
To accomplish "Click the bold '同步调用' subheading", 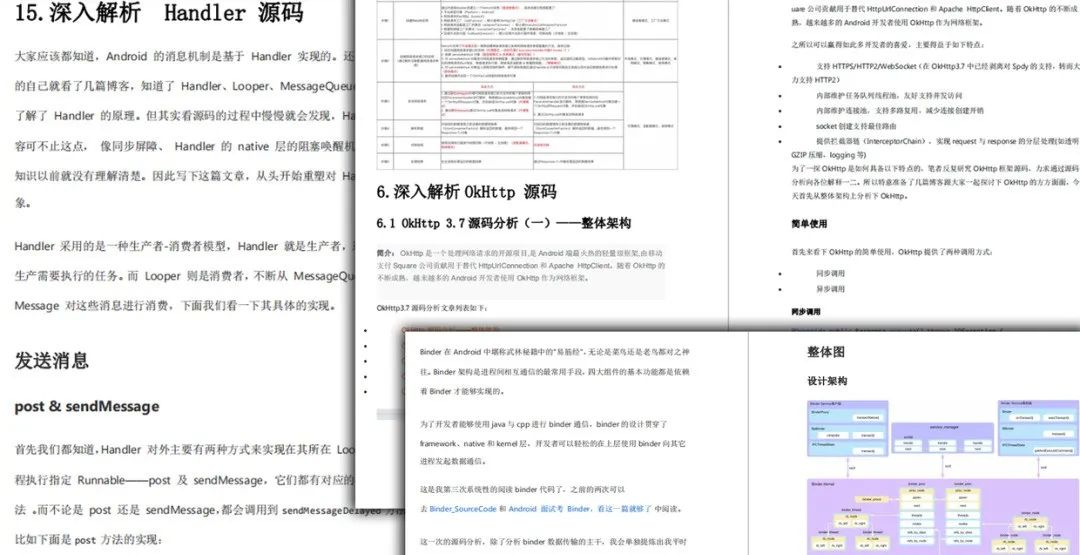I will (x=805, y=312).
